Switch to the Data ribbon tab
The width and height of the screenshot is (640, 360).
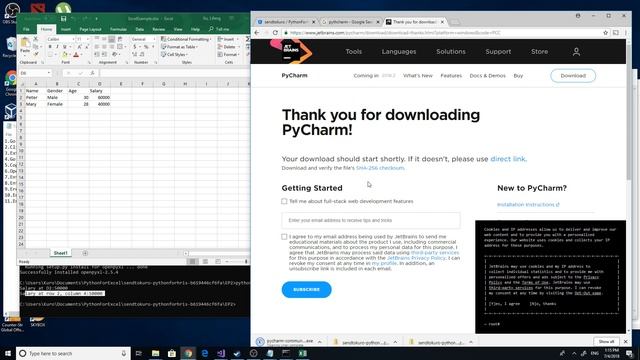point(140,29)
